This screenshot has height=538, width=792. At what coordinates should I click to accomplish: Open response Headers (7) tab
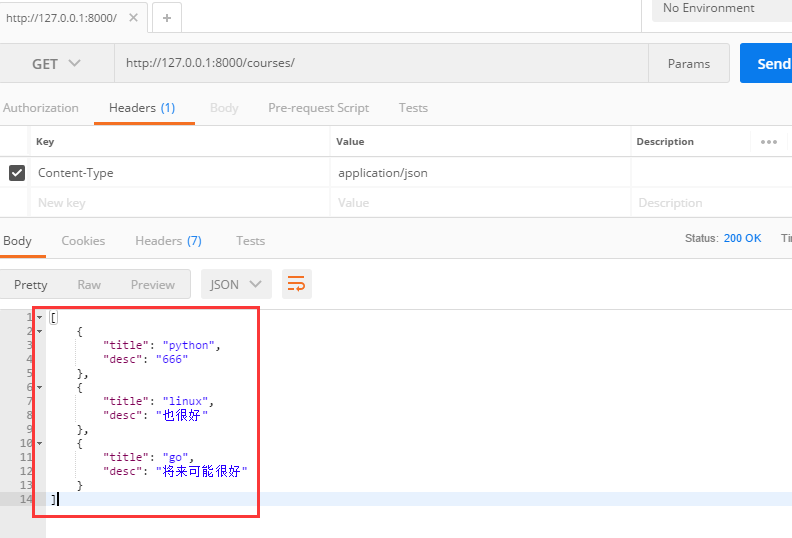168,241
